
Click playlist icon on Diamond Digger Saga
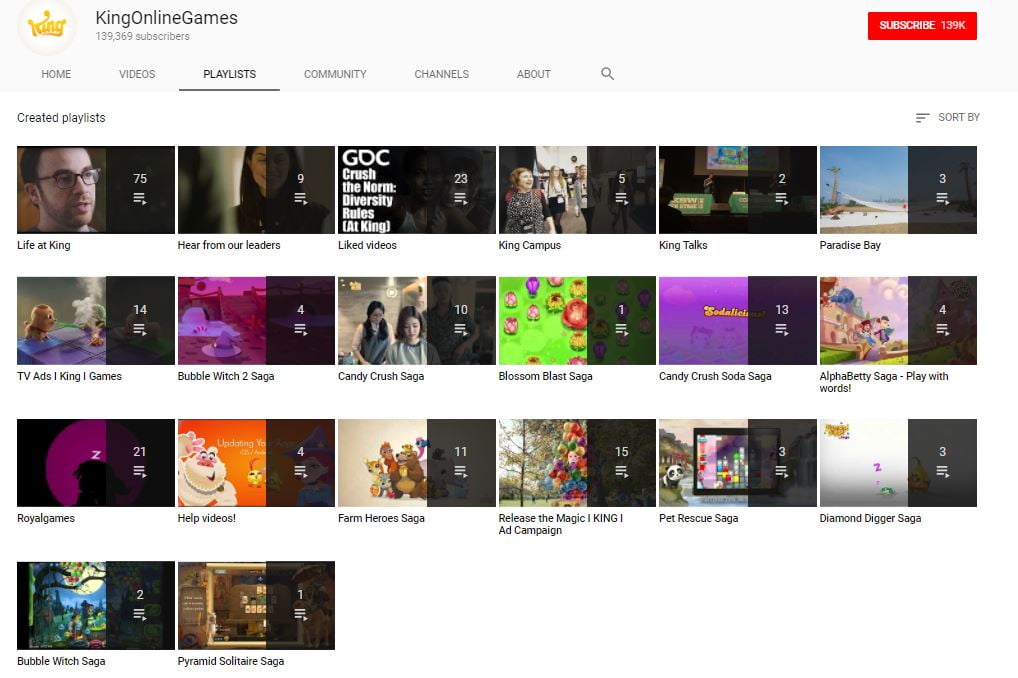(942, 471)
